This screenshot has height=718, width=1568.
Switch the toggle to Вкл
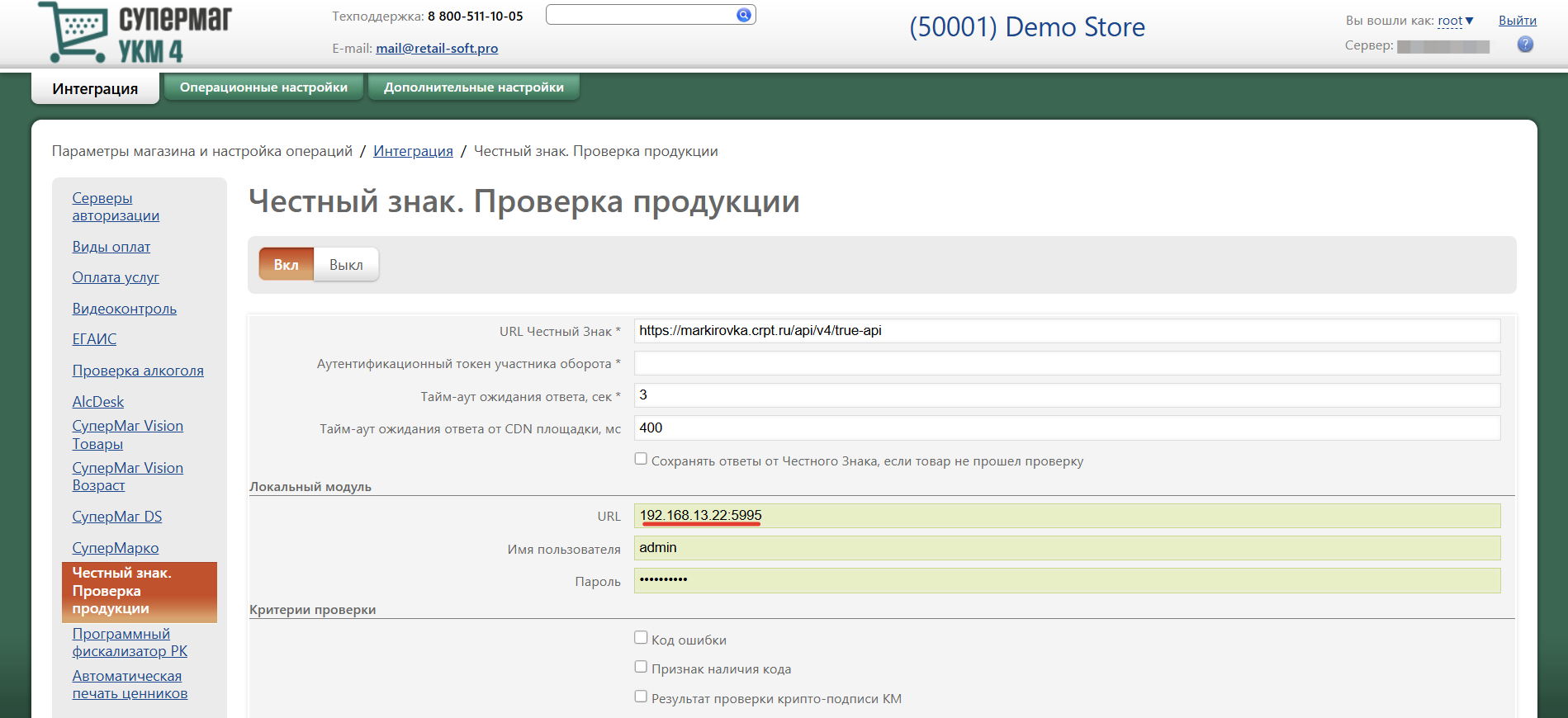(x=286, y=265)
